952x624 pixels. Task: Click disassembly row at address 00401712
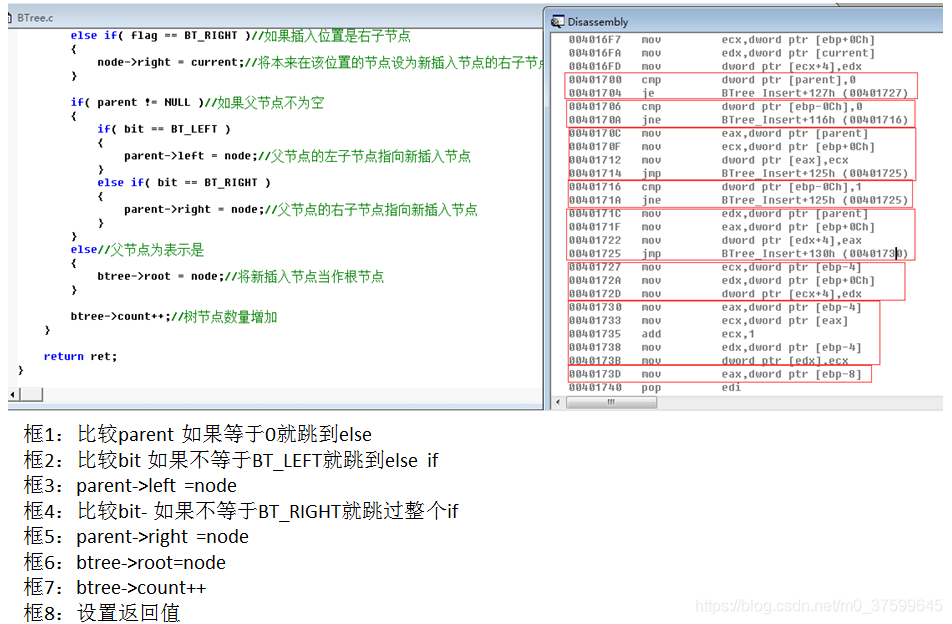[709, 160]
